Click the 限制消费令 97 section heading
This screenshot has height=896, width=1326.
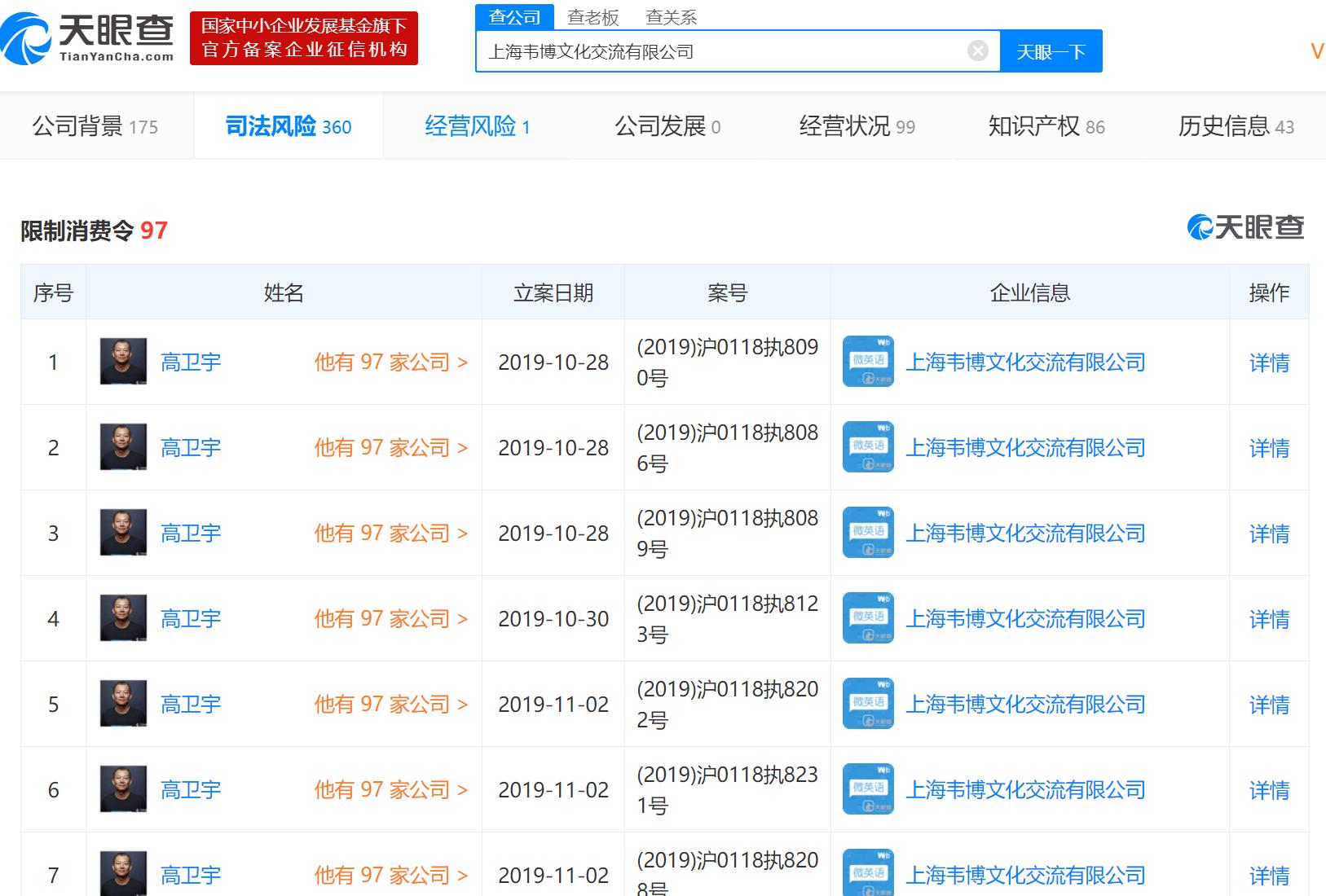point(94,231)
